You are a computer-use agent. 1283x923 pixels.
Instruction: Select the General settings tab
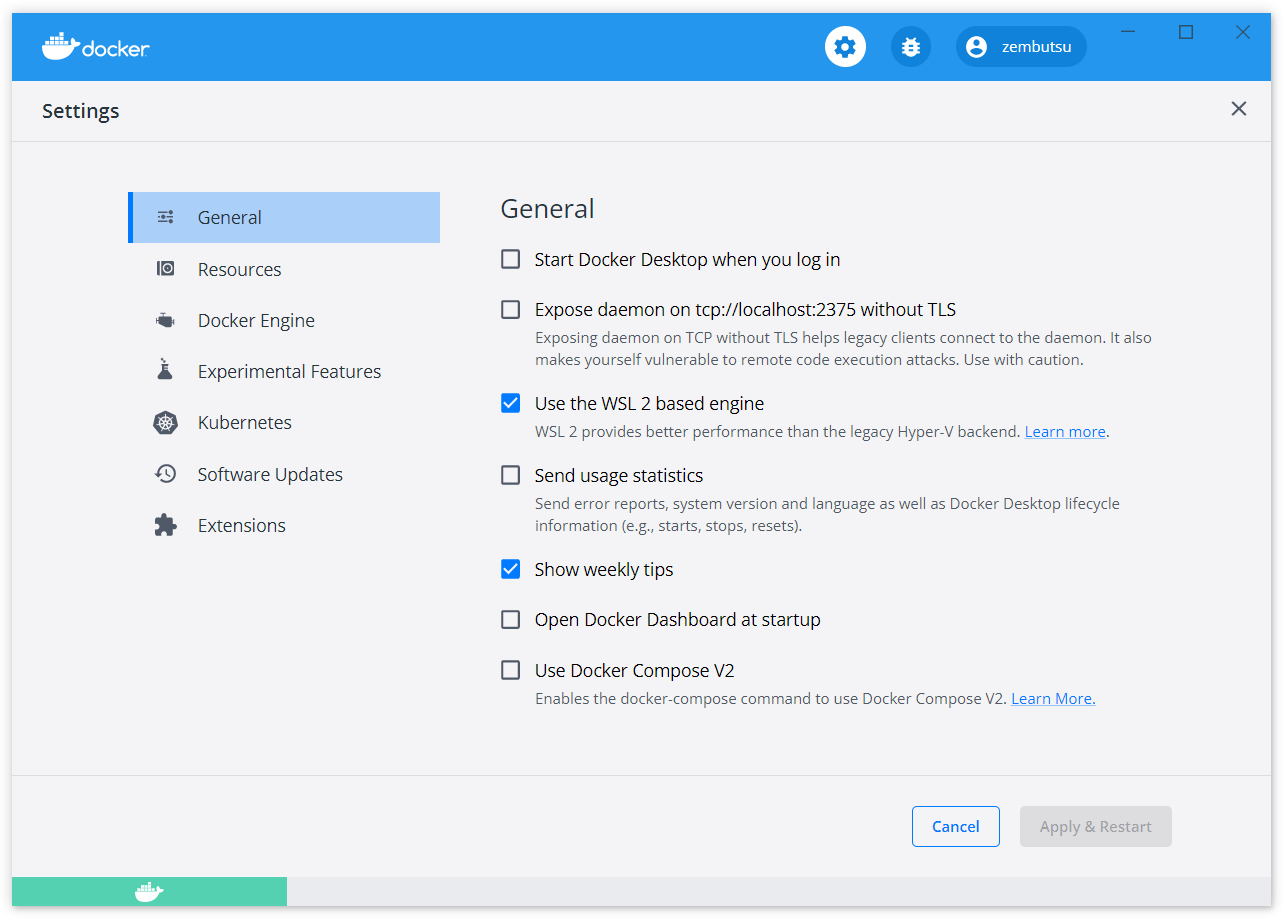point(284,217)
